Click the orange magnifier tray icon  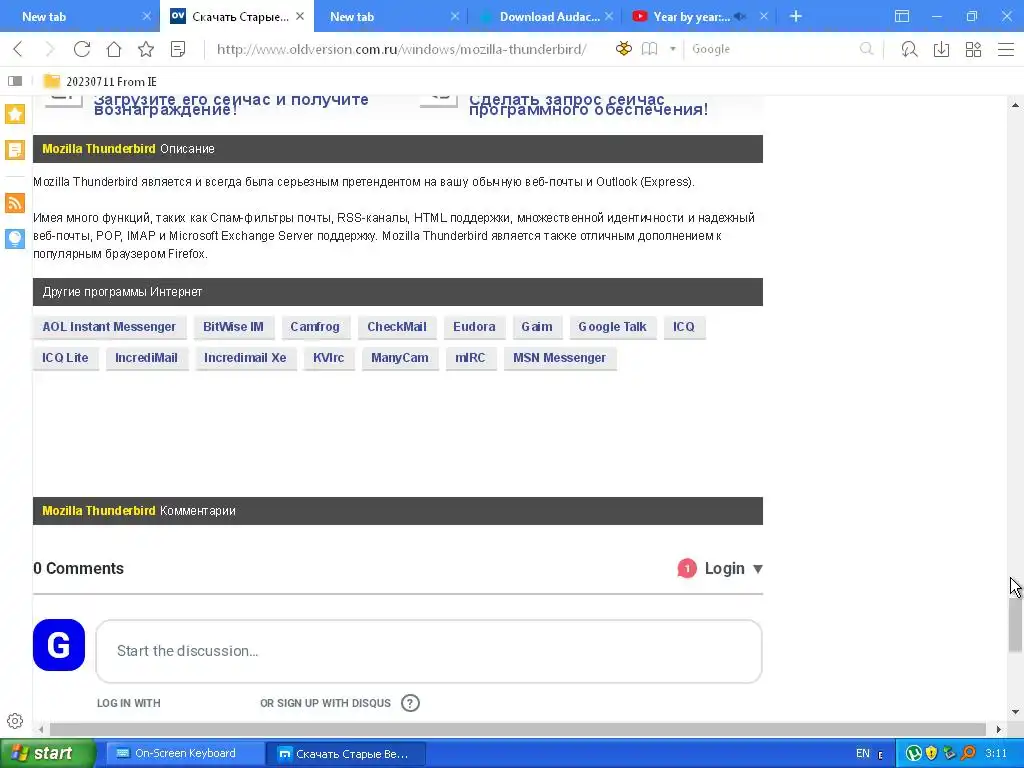pyautogui.click(x=968, y=753)
